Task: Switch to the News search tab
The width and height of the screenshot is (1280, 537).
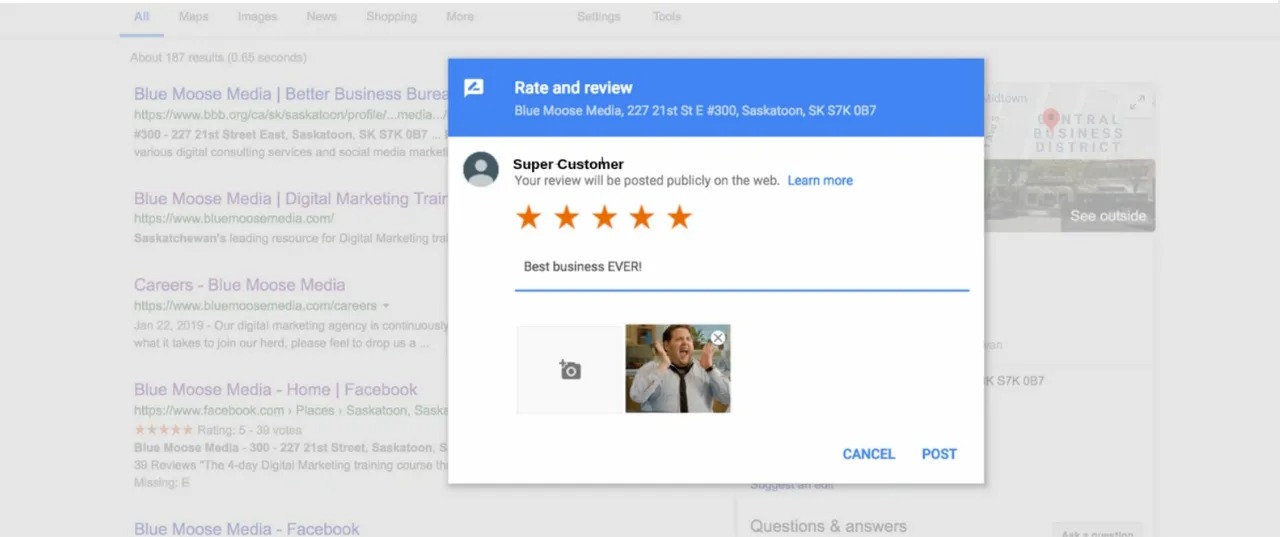Action: [x=321, y=17]
